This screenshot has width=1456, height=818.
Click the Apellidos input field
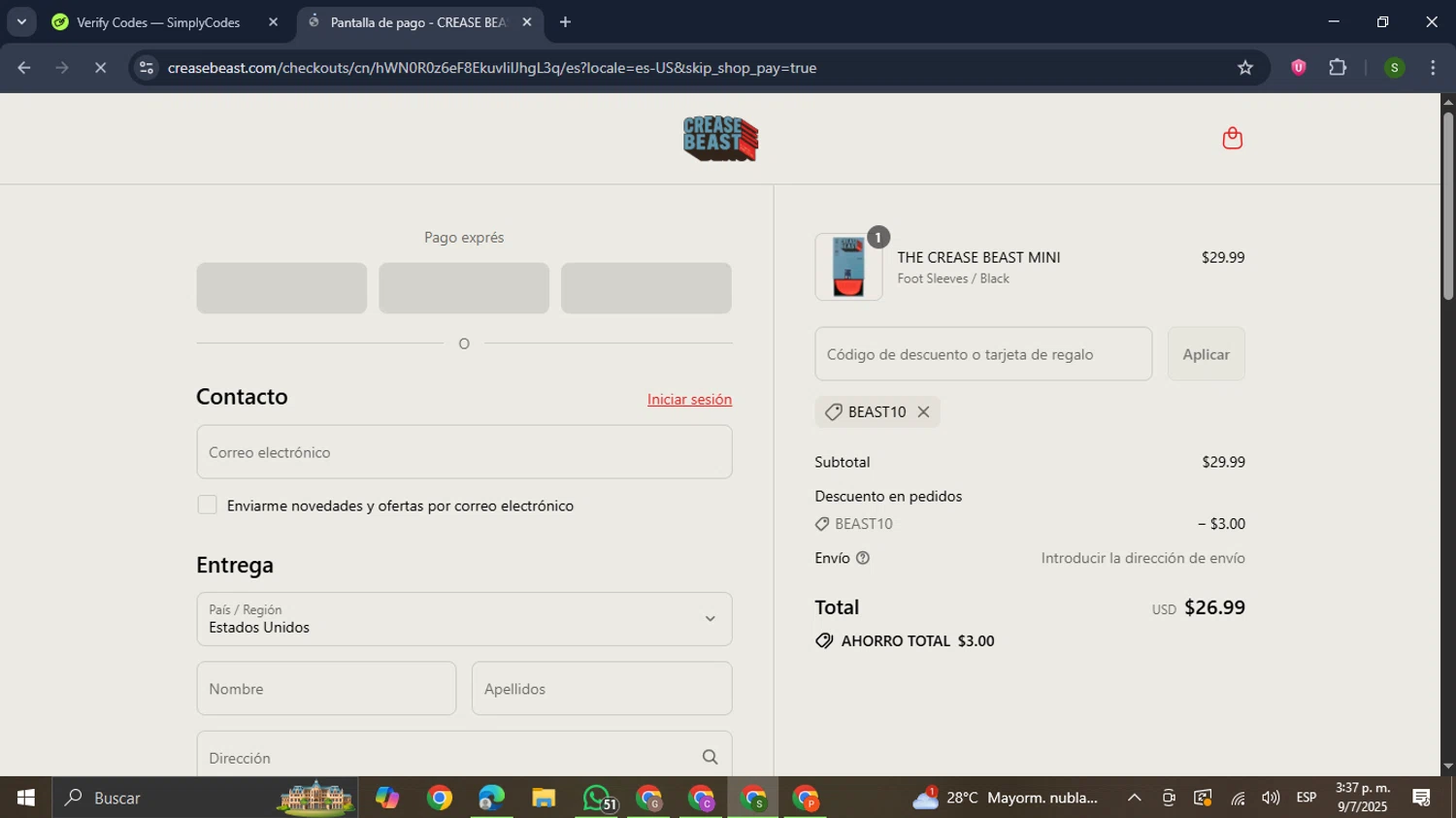tap(602, 688)
